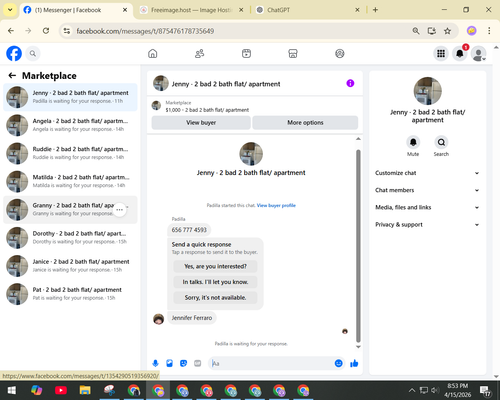This screenshot has height=400, width=500.
Task: Expand the Privacy & support section
Action: 427,225
